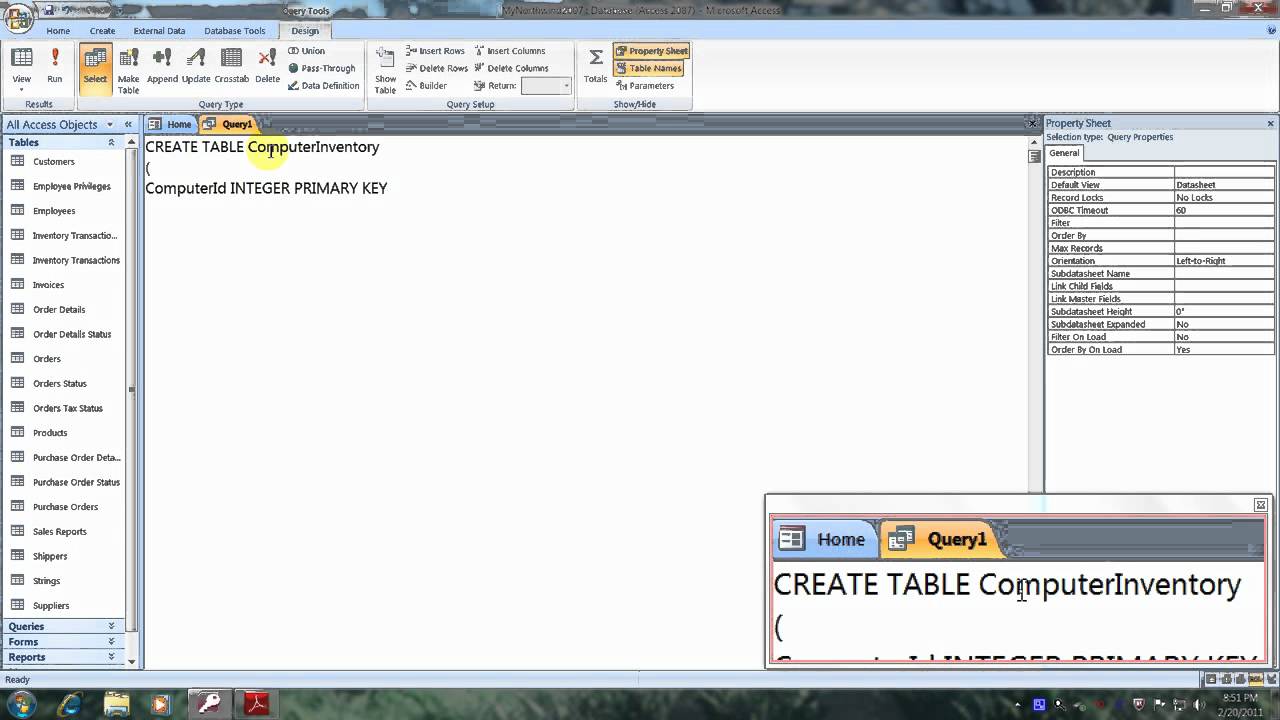
Task: Click Delete Rows in Query Setup
Action: point(437,68)
